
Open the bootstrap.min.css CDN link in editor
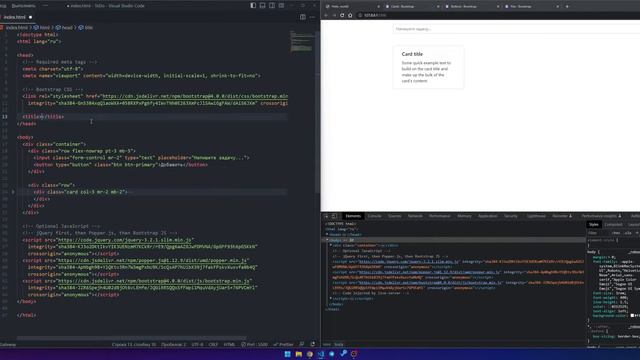click(195, 96)
